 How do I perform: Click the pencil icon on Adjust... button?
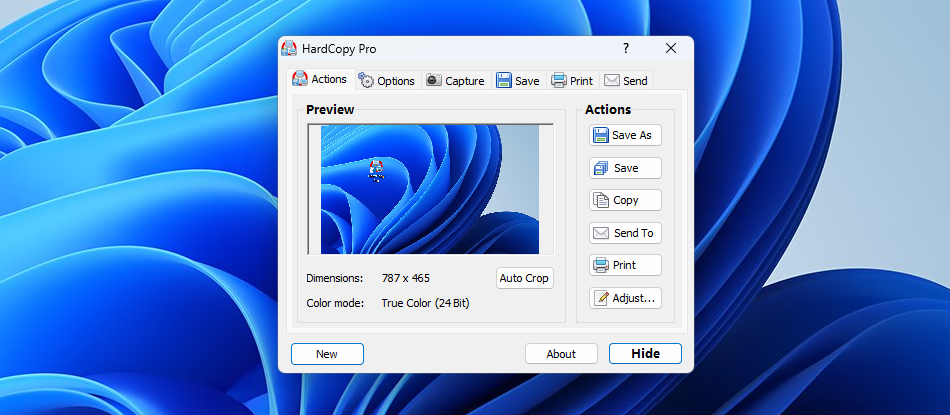[x=601, y=298]
